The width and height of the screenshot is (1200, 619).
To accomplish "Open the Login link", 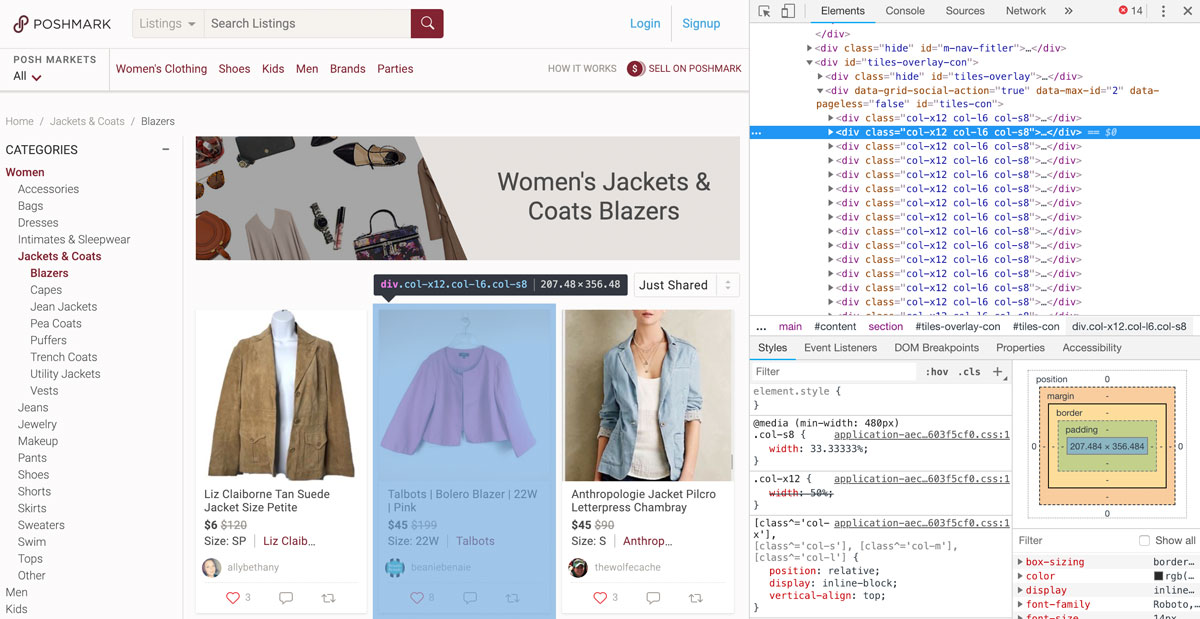I will [x=645, y=23].
